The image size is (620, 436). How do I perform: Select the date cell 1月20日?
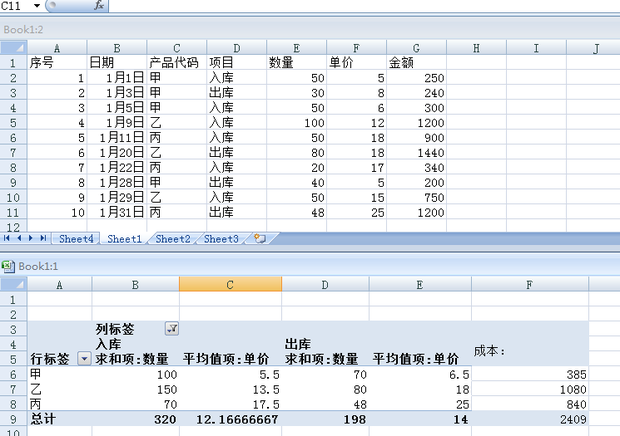pyautogui.click(x=117, y=153)
